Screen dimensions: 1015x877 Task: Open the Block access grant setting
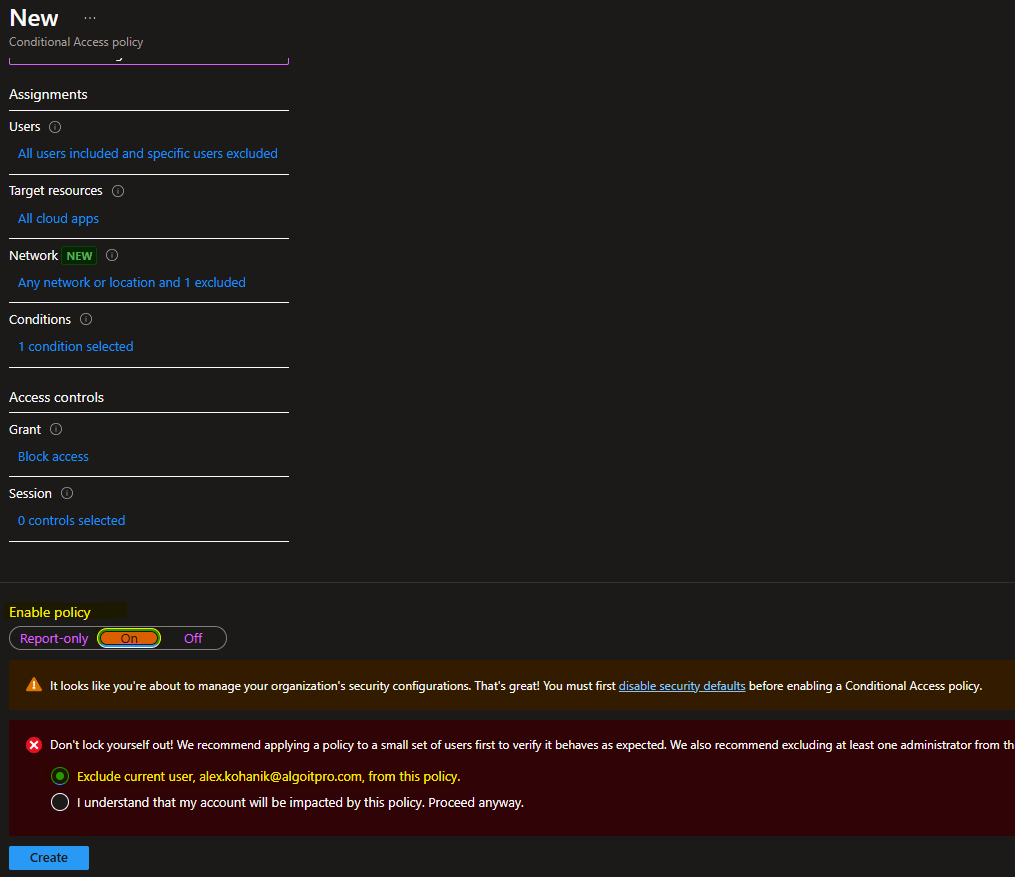tap(53, 457)
